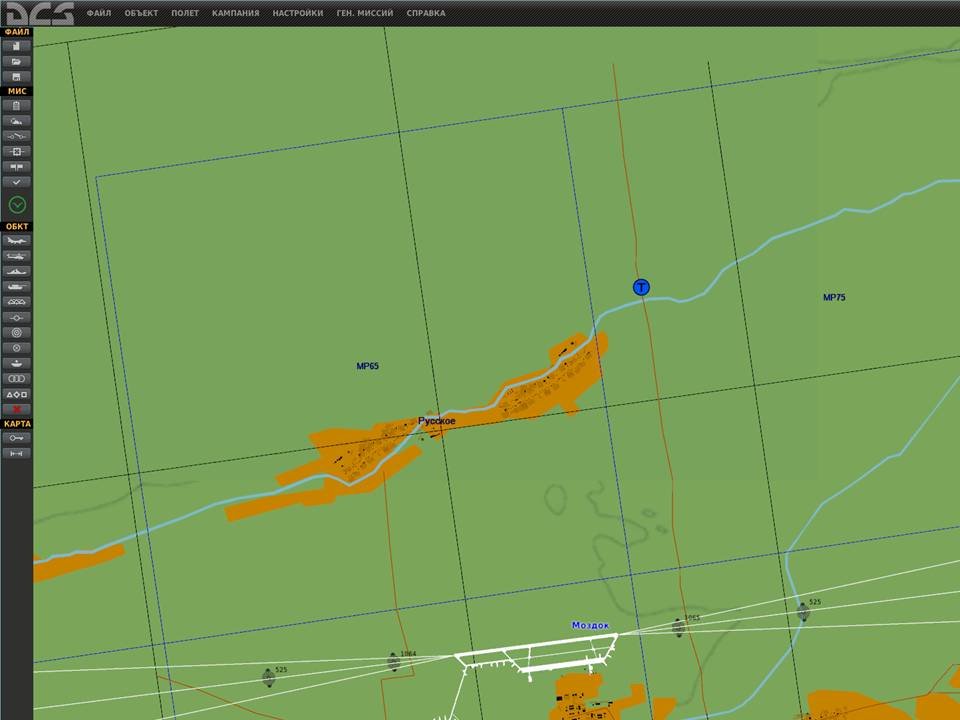Screen dimensions: 960x720
Task: Click the MP75 grid label
Action: coord(834,298)
